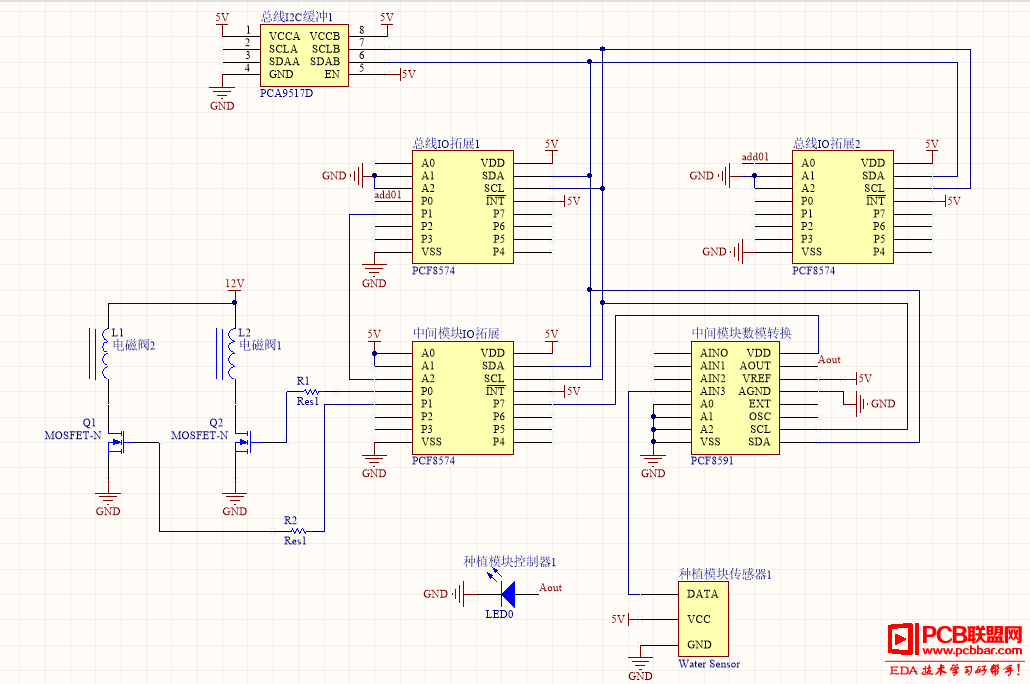Click the DATA pin of Water Sensor
1030x684 pixels.
(x=702, y=594)
